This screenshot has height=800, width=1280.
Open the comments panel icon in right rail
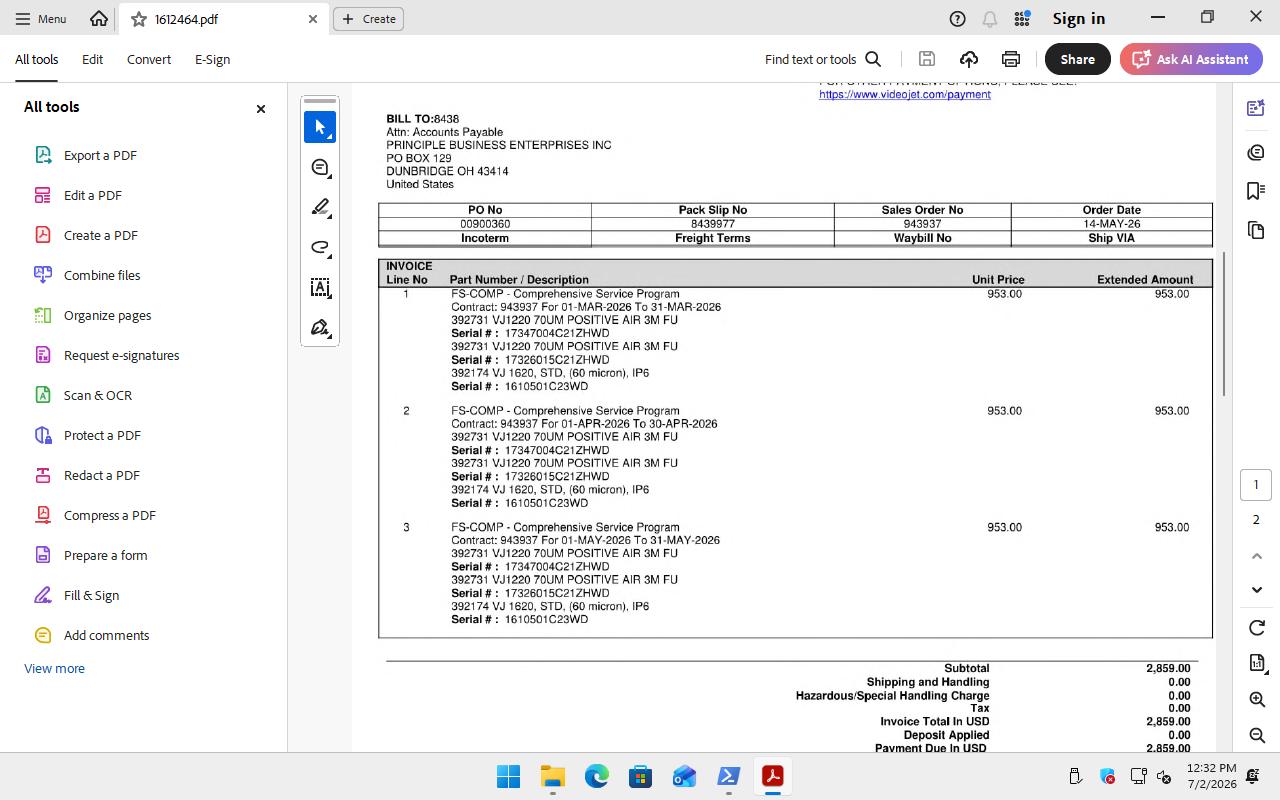(1256, 152)
